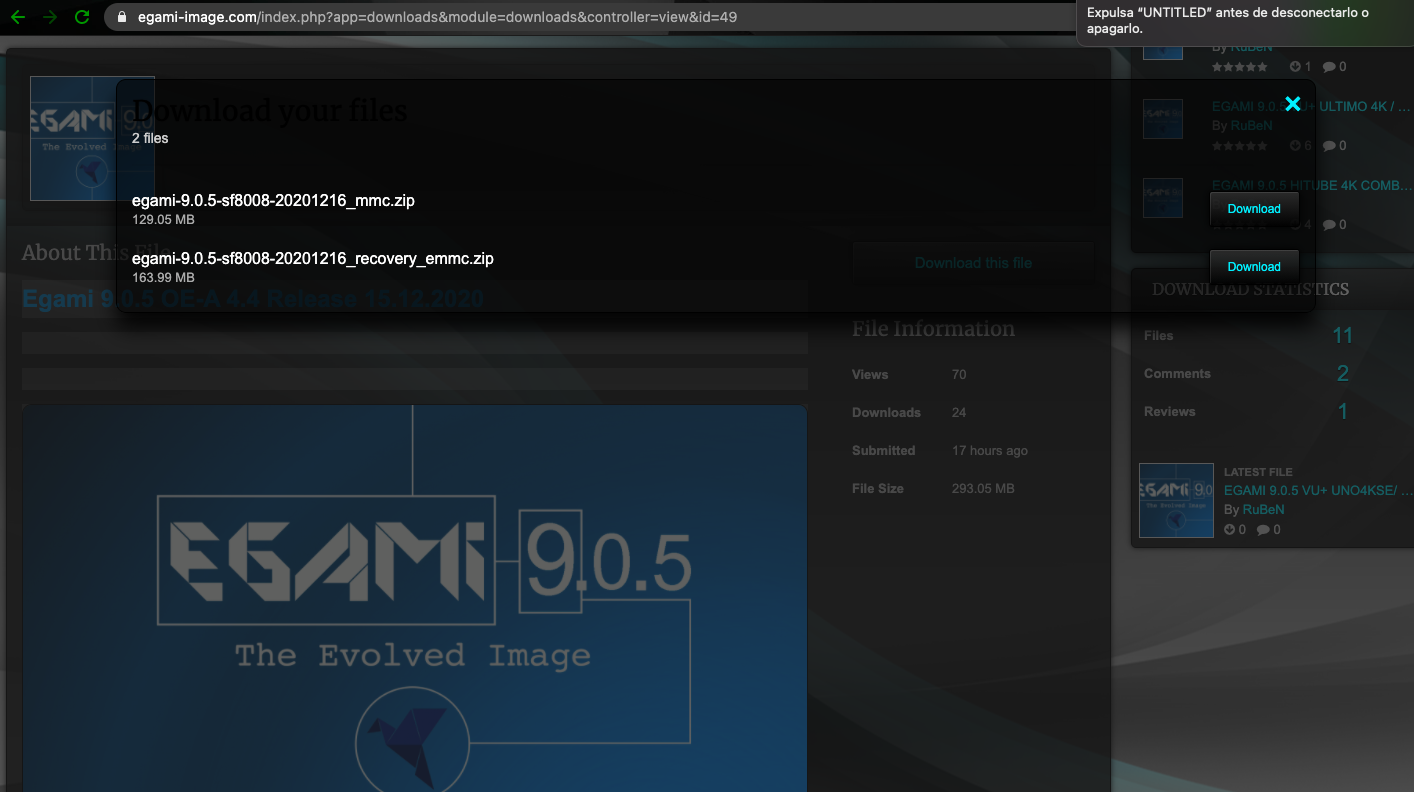Reload the current page
Image resolution: width=1414 pixels, height=792 pixels.
point(82,17)
